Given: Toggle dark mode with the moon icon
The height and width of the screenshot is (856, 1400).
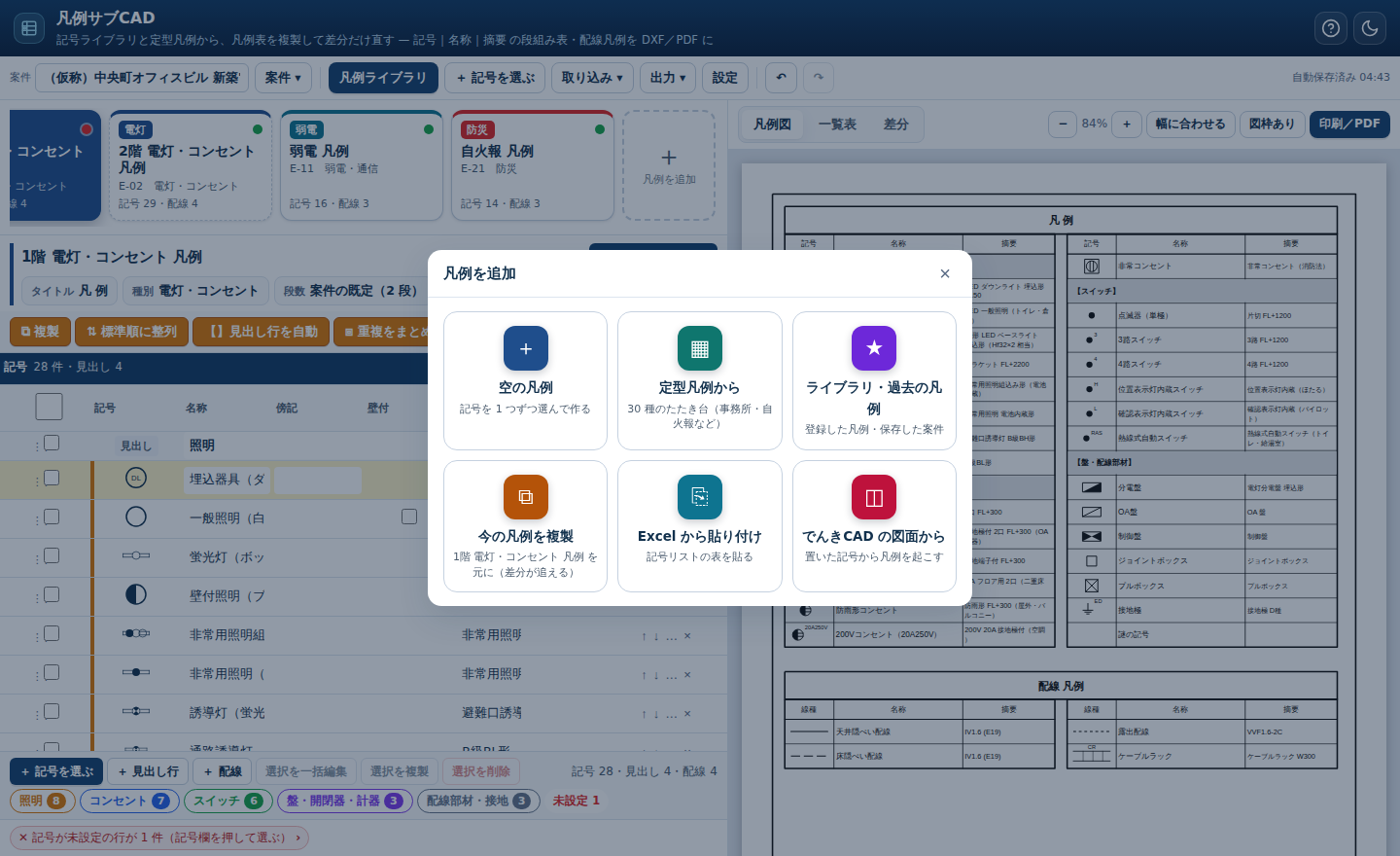Looking at the screenshot, I should [1370, 28].
